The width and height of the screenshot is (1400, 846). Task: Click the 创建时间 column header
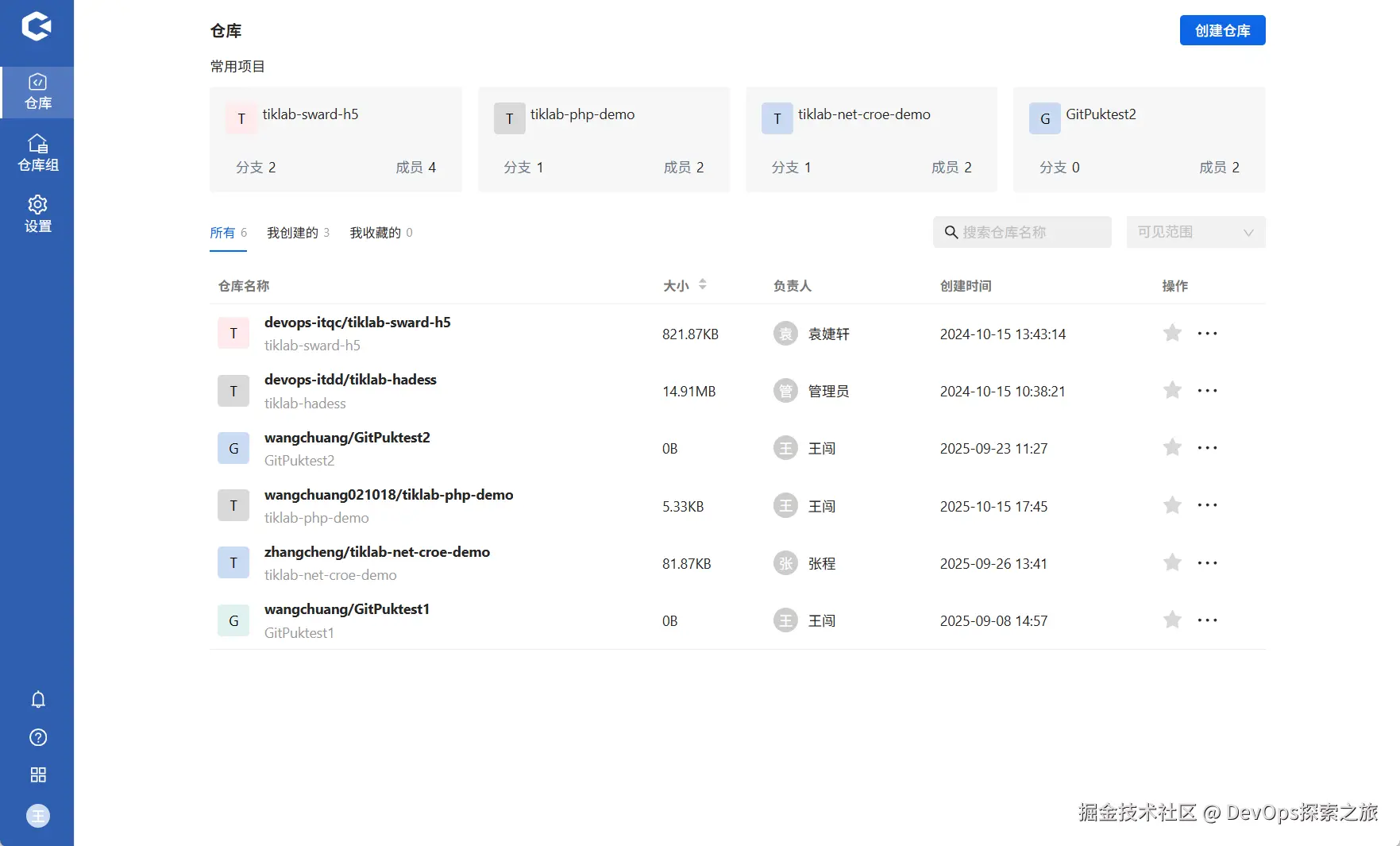coord(966,286)
